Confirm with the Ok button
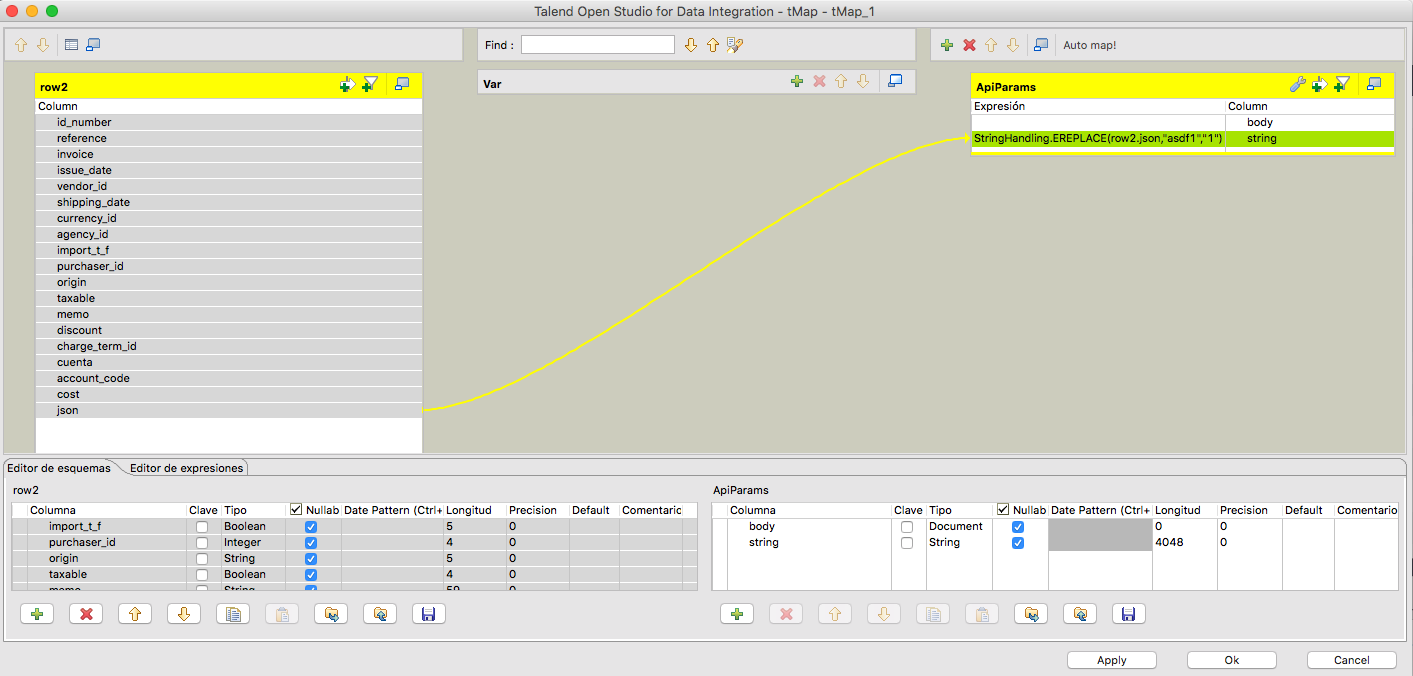 point(1232,660)
